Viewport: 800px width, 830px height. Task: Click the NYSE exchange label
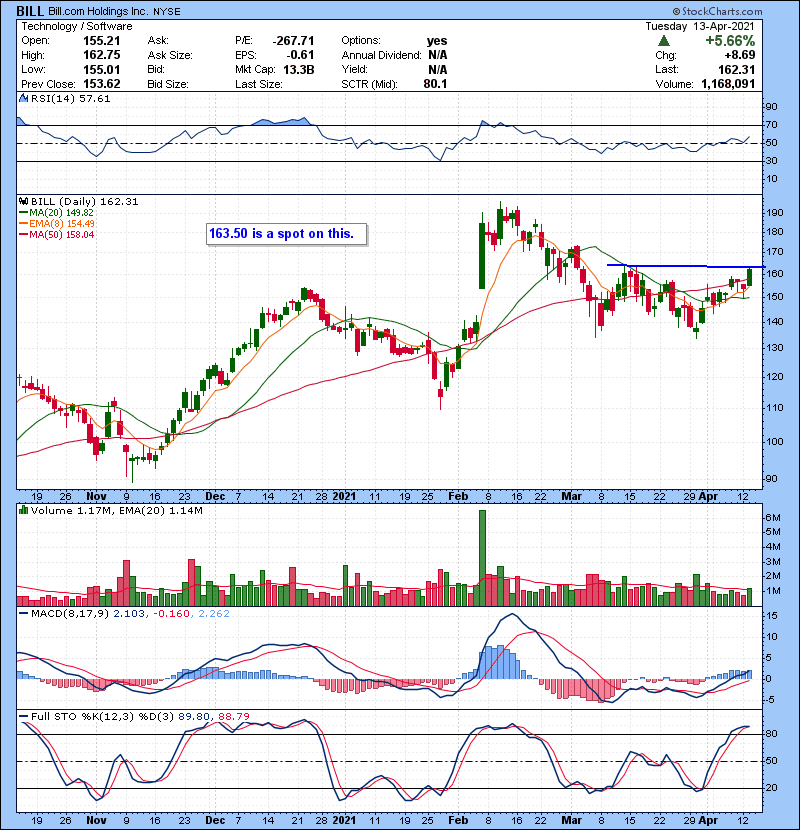(167, 12)
